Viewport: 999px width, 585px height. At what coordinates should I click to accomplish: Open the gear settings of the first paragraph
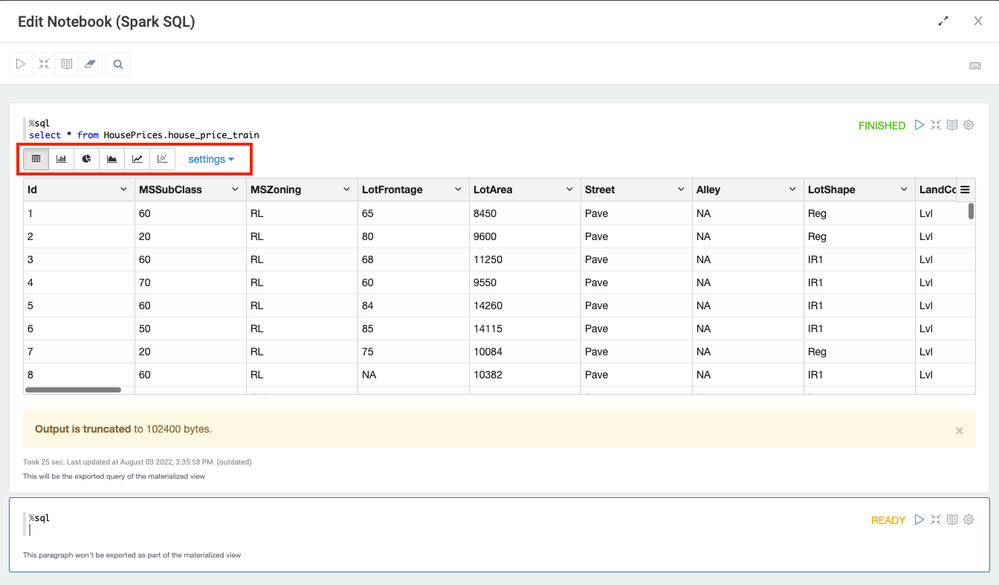click(x=968, y=125)
